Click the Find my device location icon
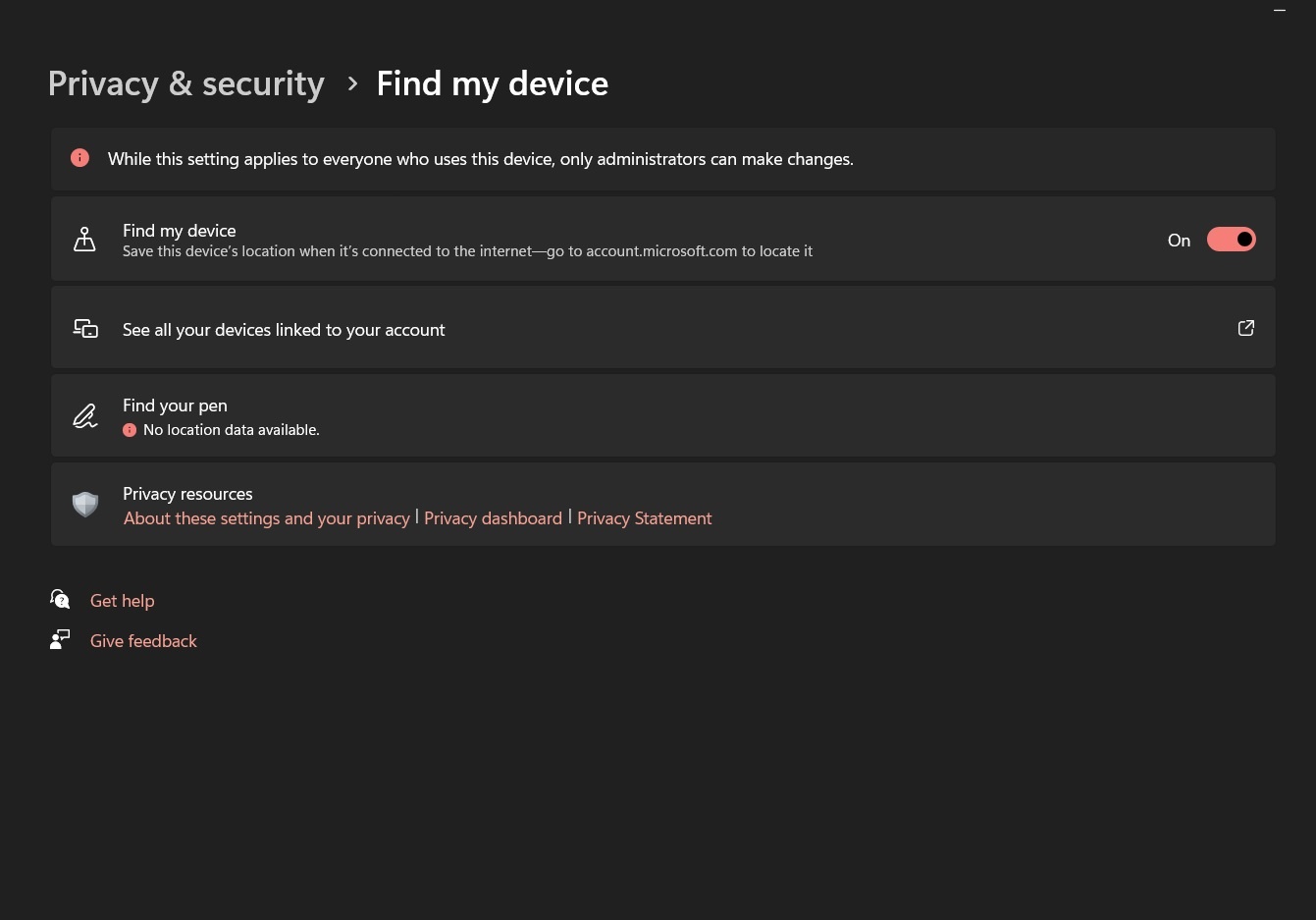This screenshot has width=1316, height=920. 85,239
